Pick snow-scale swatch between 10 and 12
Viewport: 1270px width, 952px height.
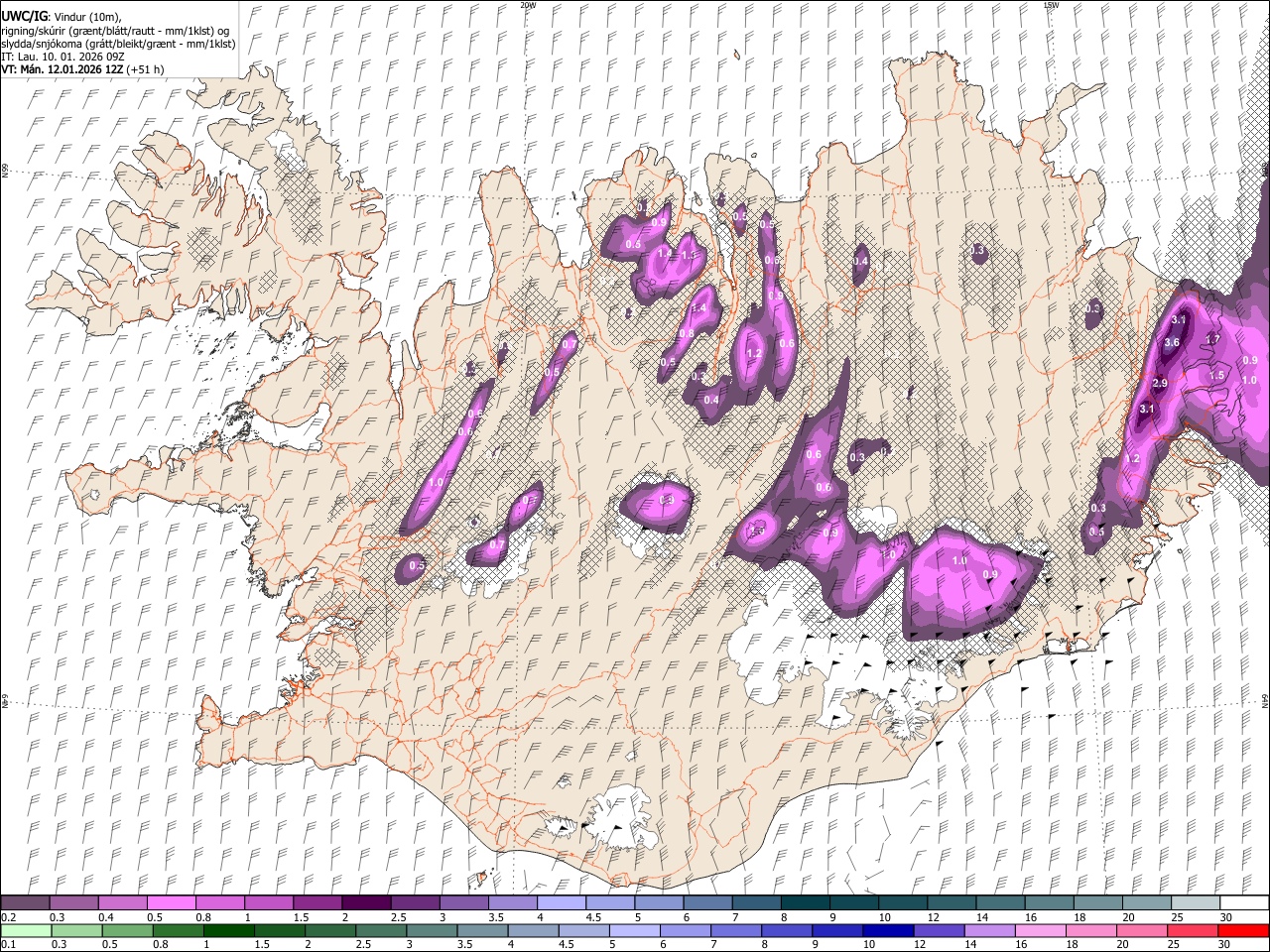click(x=904, y=902)
